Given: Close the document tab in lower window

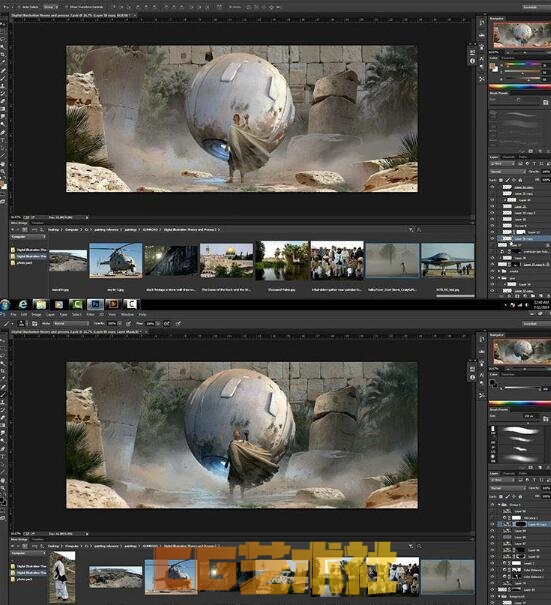Looking at the screenshot, I should click(x=146, y=332).
